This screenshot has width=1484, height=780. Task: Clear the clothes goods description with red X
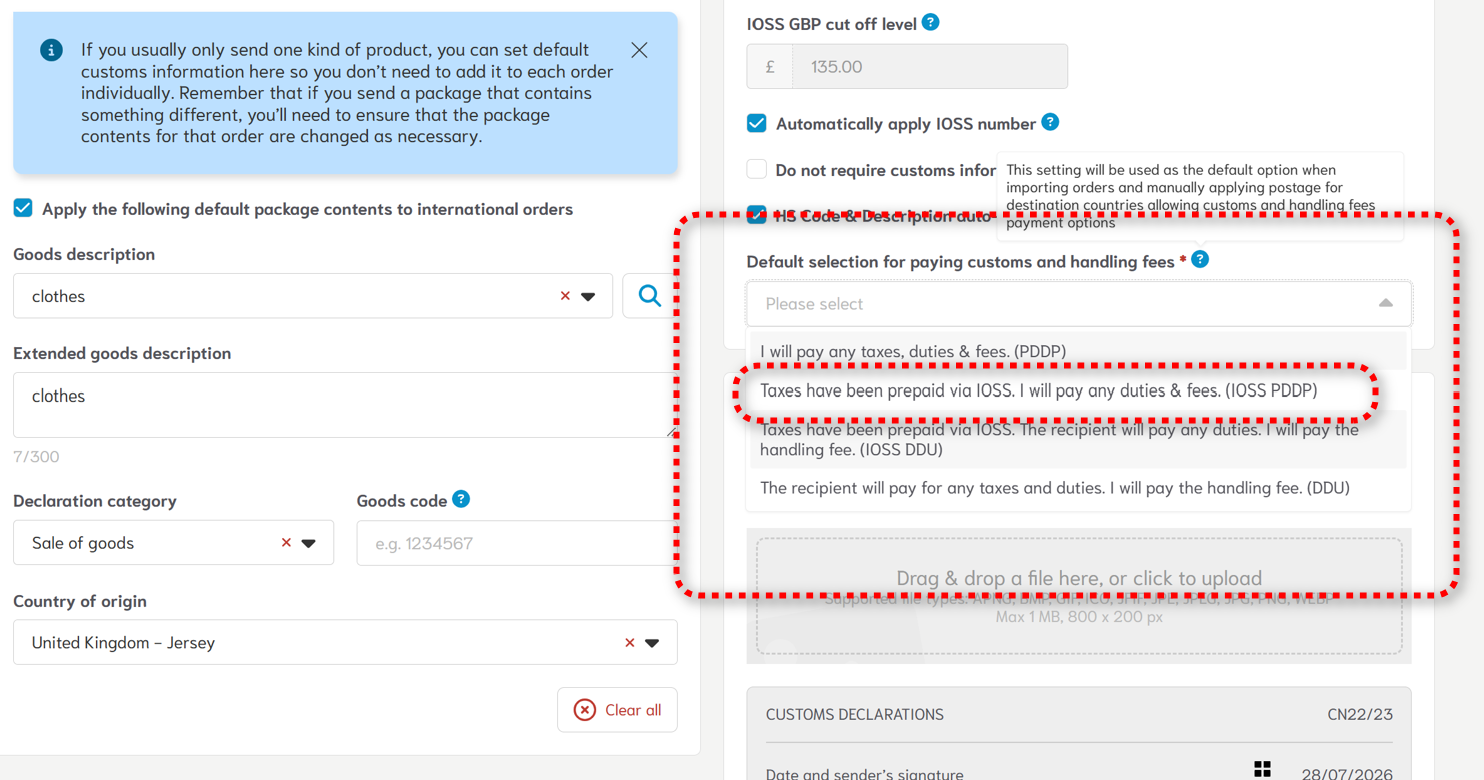(x=565, y=296)
